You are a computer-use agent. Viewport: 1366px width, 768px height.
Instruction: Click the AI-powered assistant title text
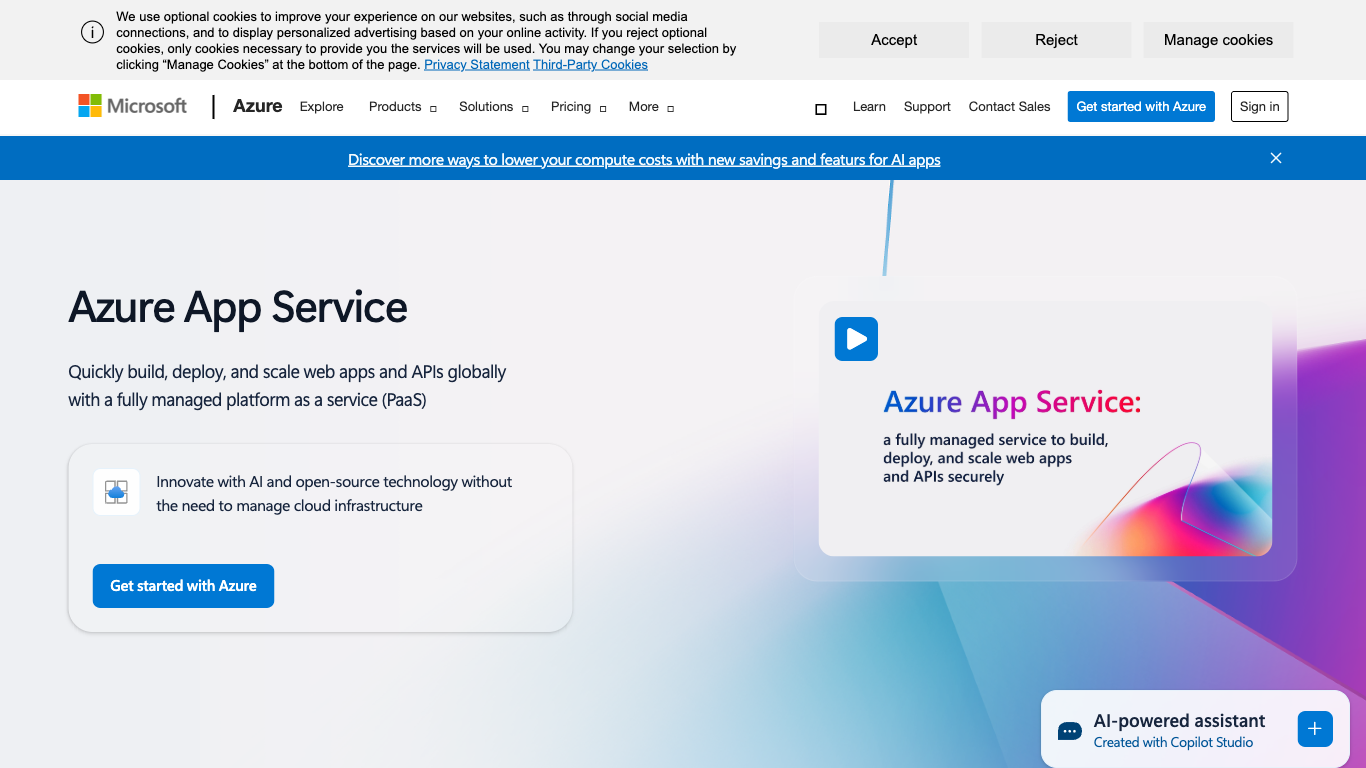(x=1179, y=721)
